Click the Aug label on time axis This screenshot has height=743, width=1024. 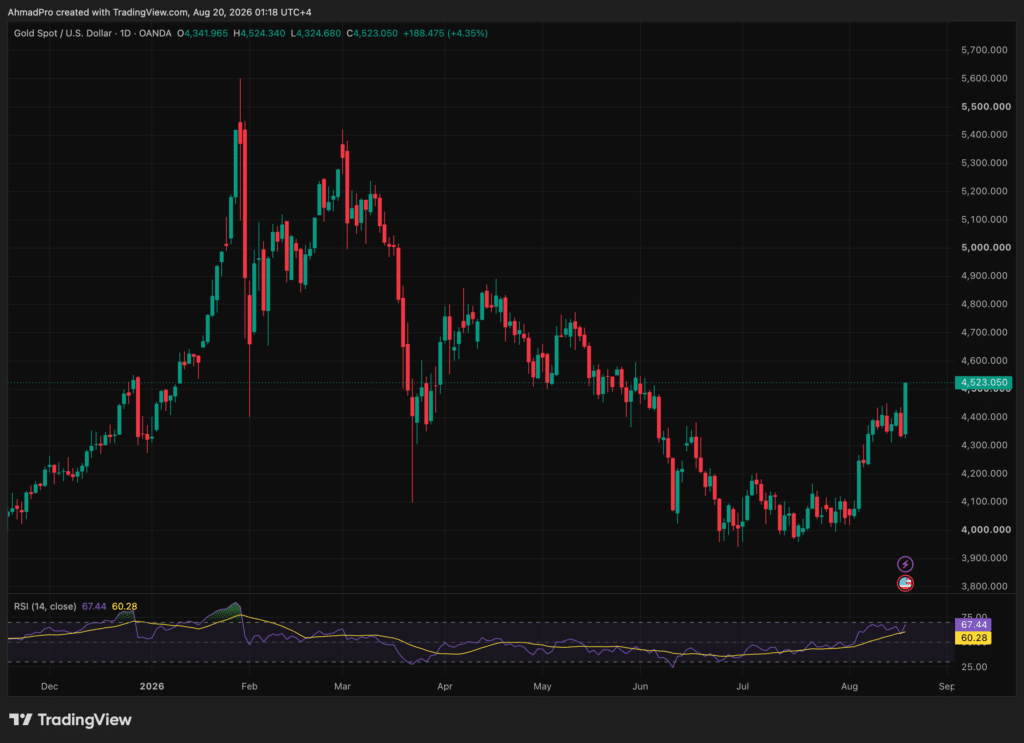849,686
